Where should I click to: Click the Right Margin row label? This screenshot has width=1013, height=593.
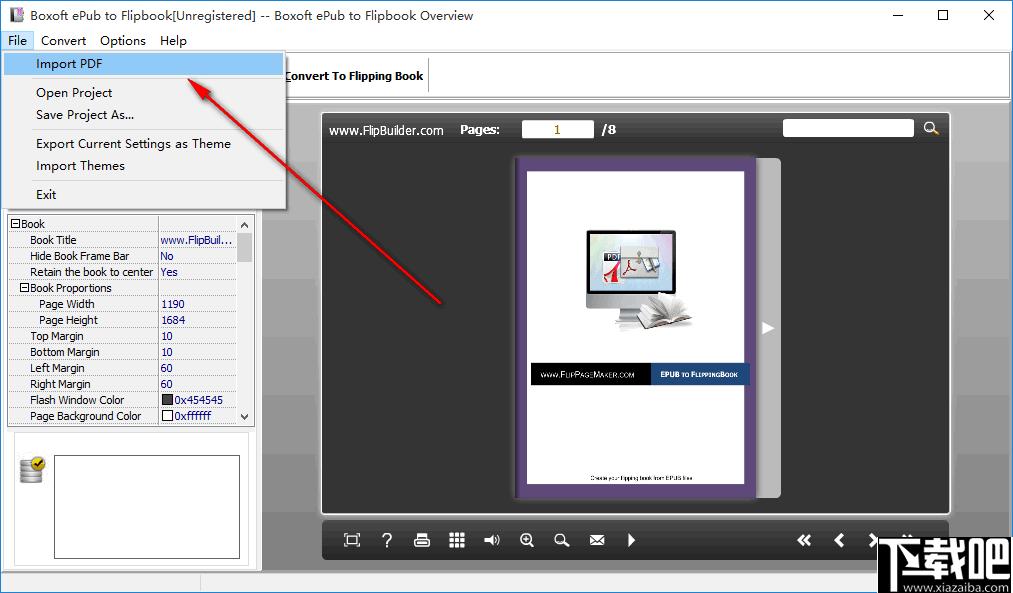point(61,384)
